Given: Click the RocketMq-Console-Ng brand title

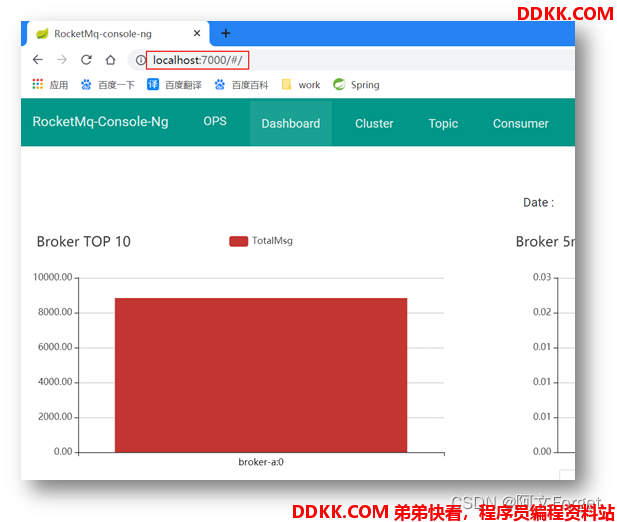Looking at the screenshot, I should pos(100,122).
